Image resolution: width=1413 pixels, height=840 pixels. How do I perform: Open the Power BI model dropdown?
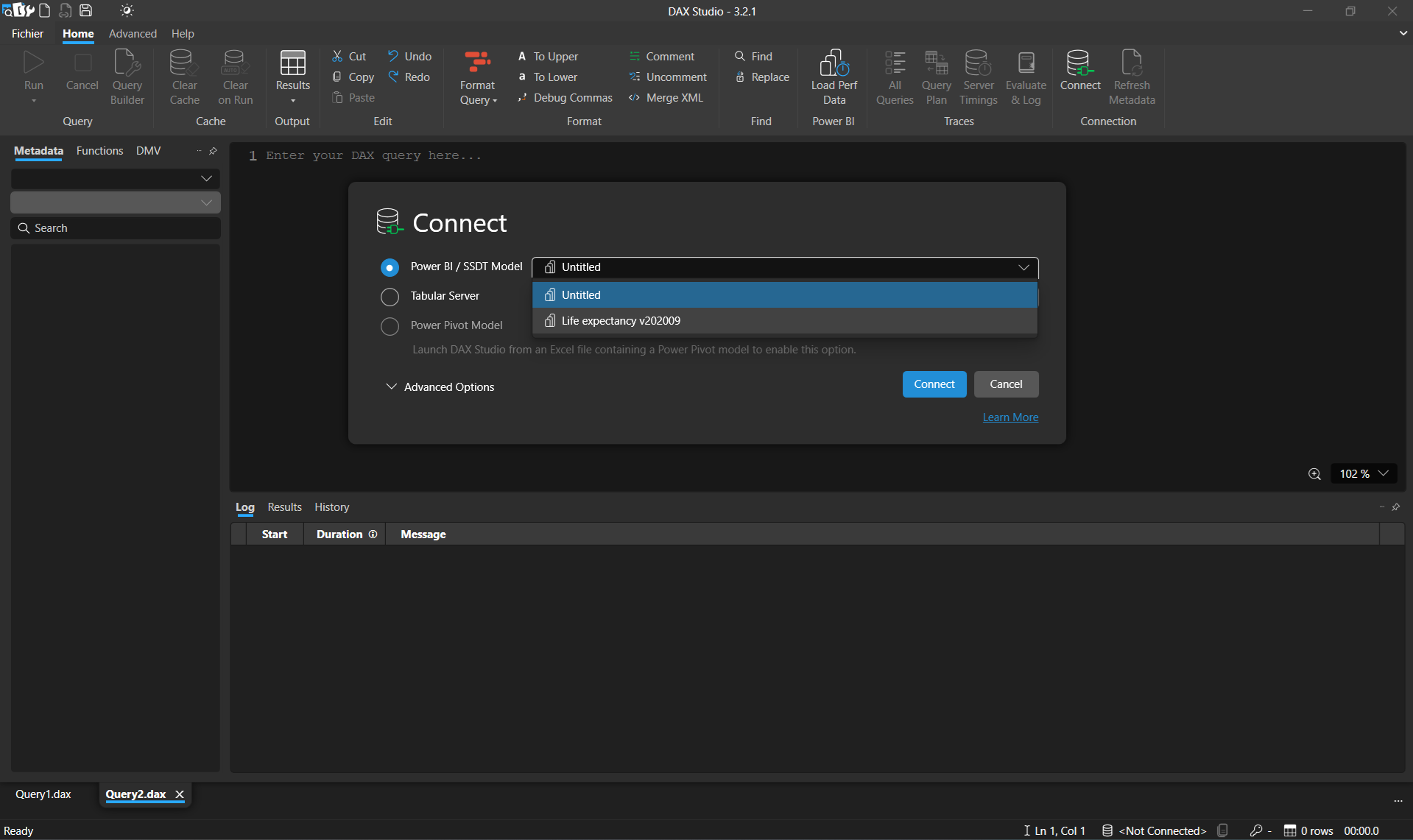[x=785, y=267]
